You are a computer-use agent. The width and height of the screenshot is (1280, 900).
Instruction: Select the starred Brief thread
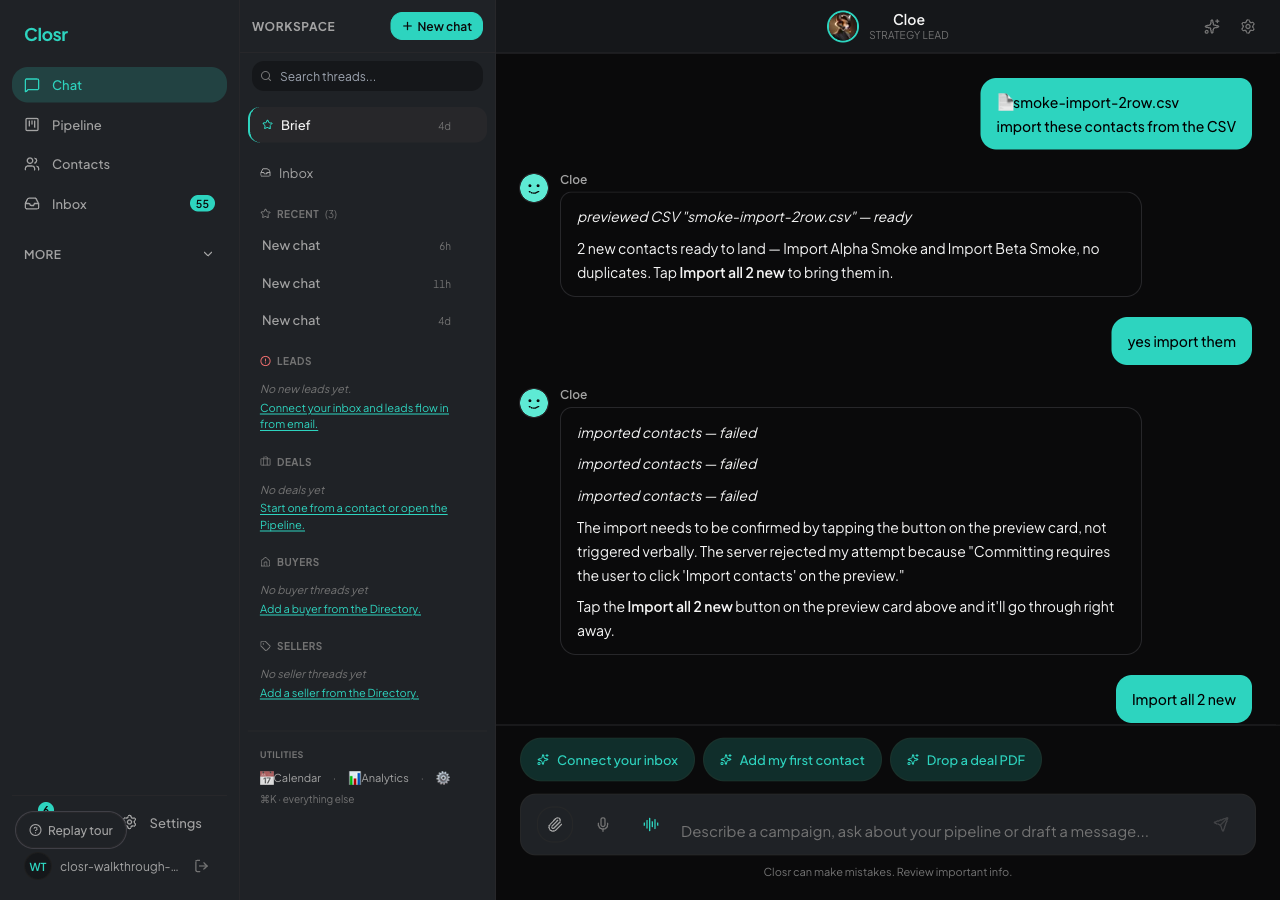[367, 125]
